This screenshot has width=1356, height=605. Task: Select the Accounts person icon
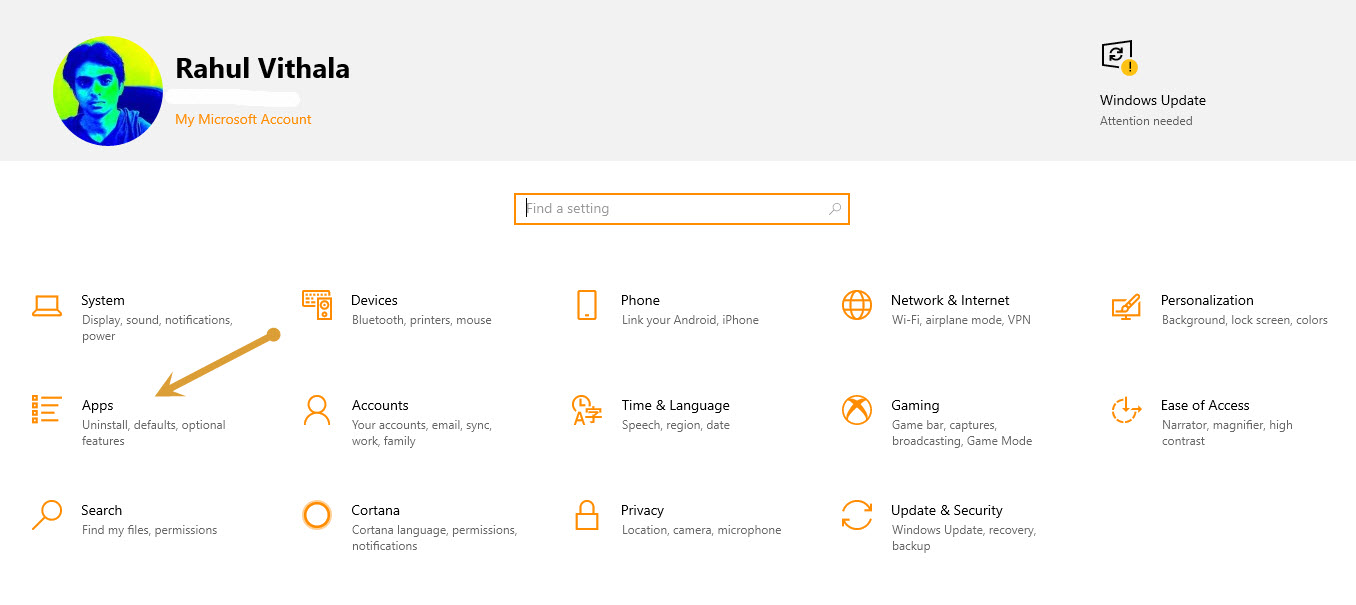(317, 410)
